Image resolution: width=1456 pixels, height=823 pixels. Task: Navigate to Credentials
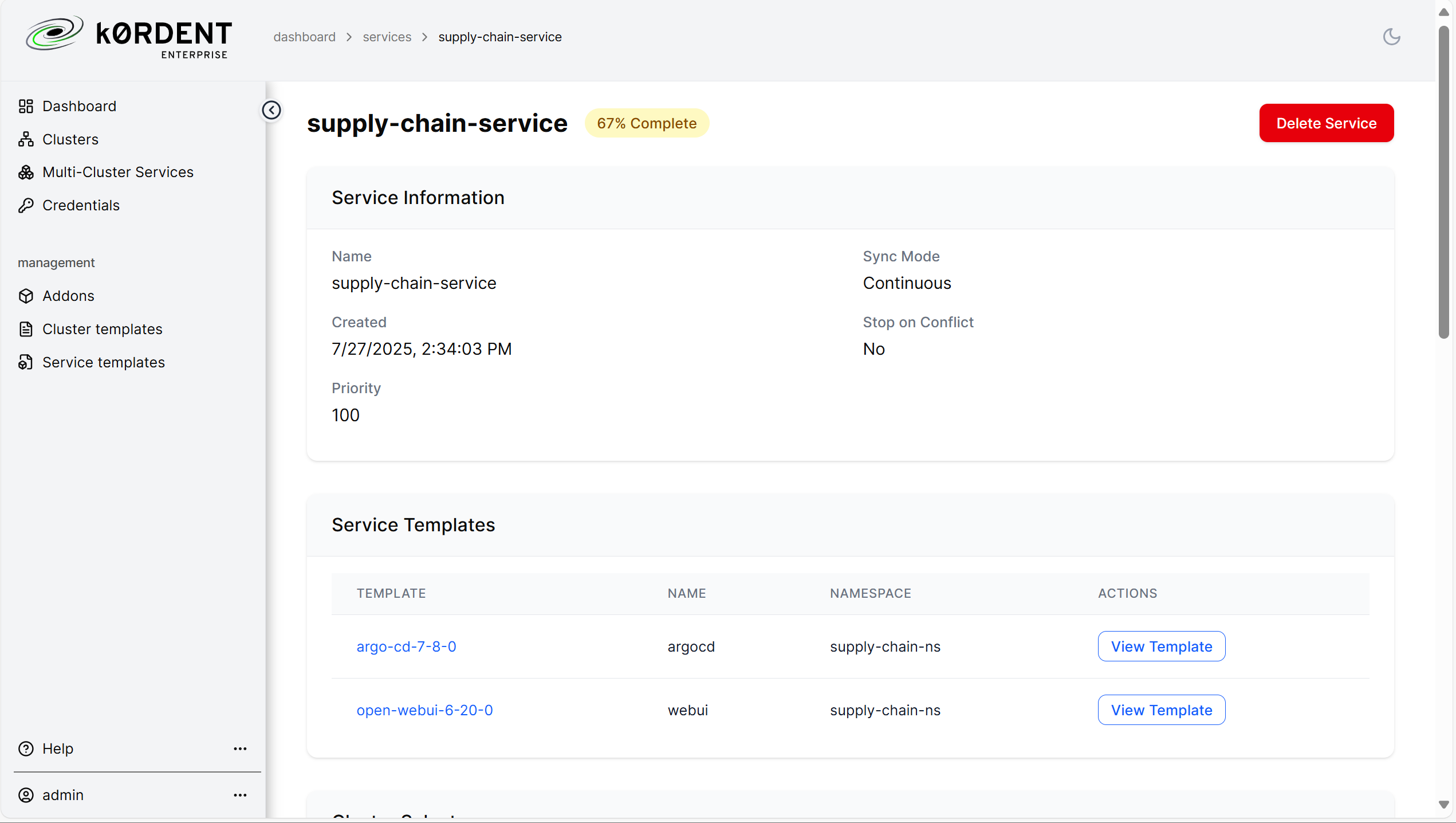click(81, 205)
